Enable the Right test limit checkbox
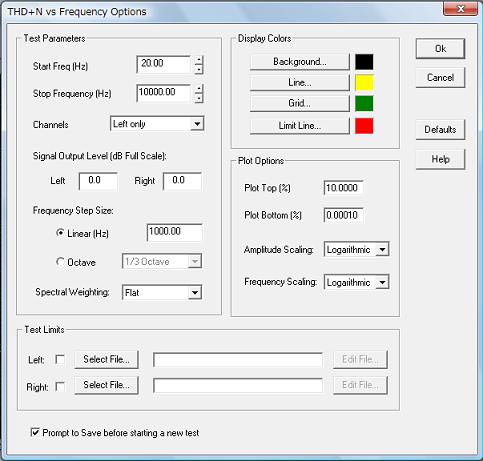 point(60,387)
